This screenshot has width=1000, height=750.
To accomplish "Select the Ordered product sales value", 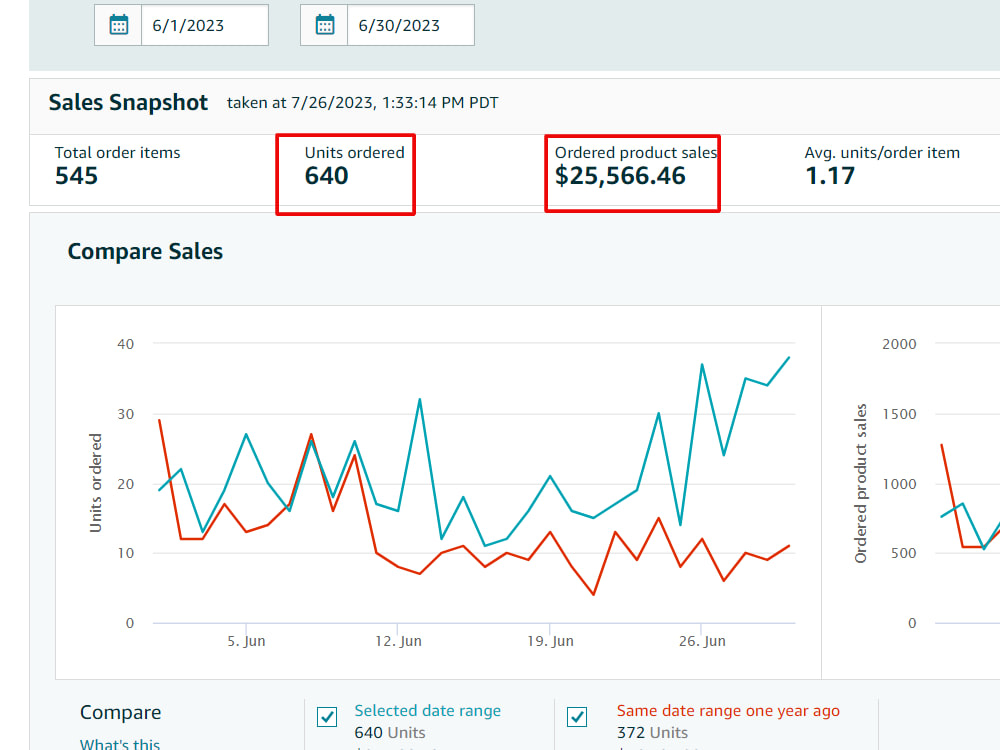I will 620,176.
